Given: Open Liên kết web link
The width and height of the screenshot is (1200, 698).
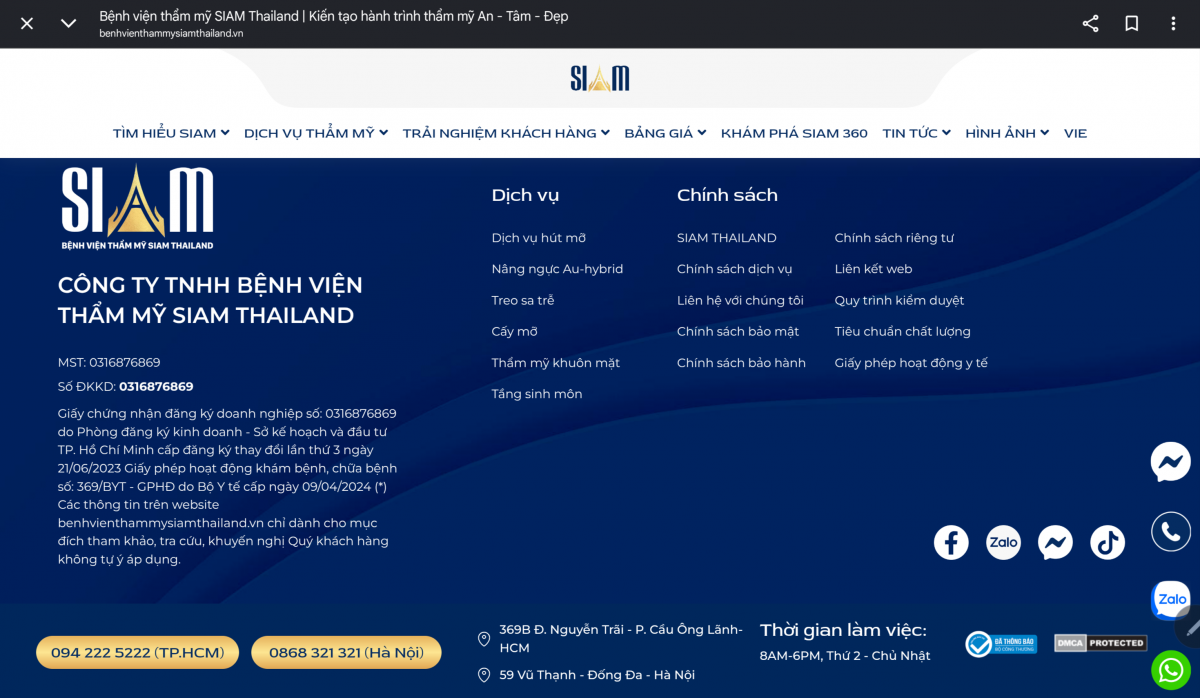Looking at the screenshot, I should point(874,269).
